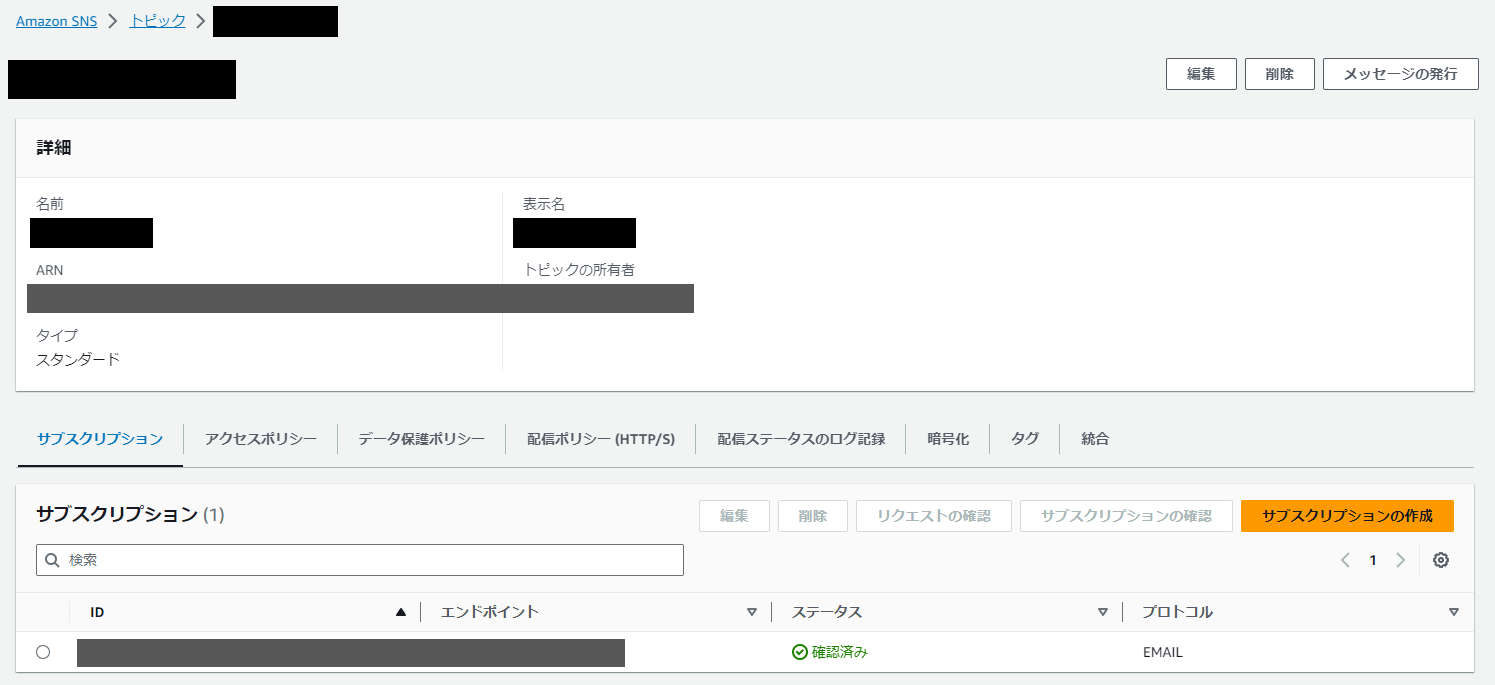The height and width of the screenshot is (685, 1495).
Task: Focus the 検索 subscription search field
Action: [x=360, y=560]
